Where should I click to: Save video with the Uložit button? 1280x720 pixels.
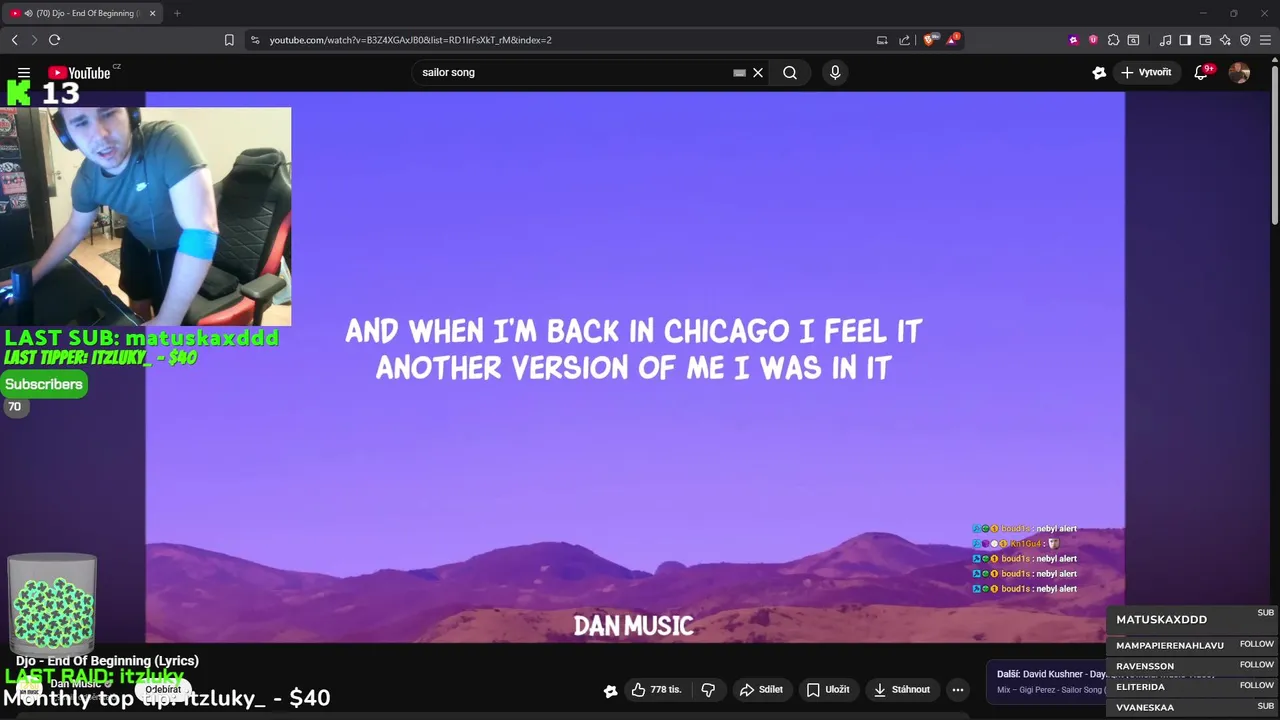click(828, 690)
